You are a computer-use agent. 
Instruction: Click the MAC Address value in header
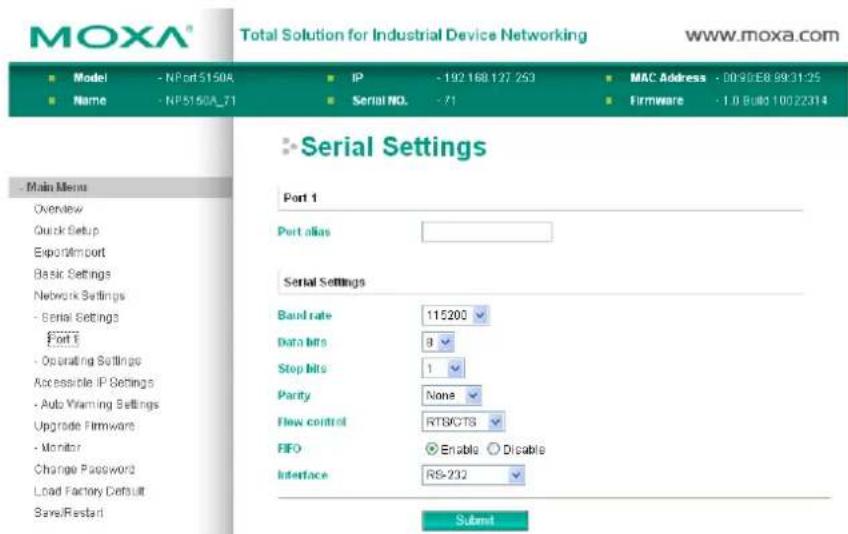click(x=771, y=78)
